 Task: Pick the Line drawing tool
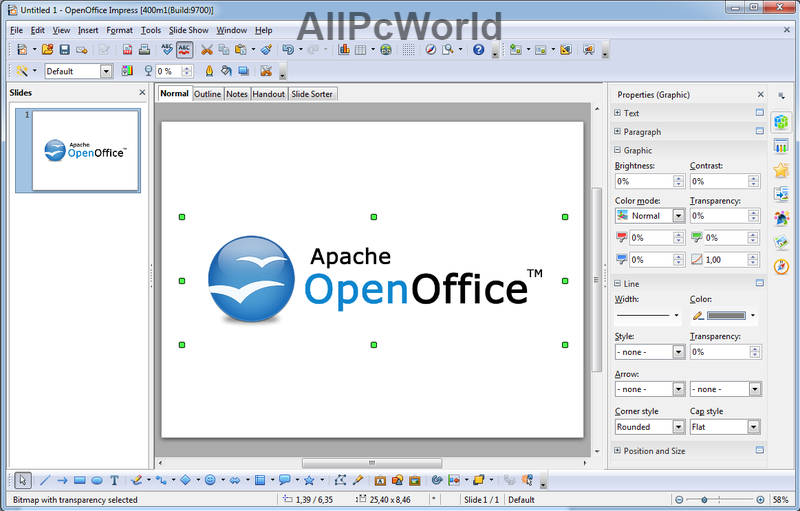[45, 480]
